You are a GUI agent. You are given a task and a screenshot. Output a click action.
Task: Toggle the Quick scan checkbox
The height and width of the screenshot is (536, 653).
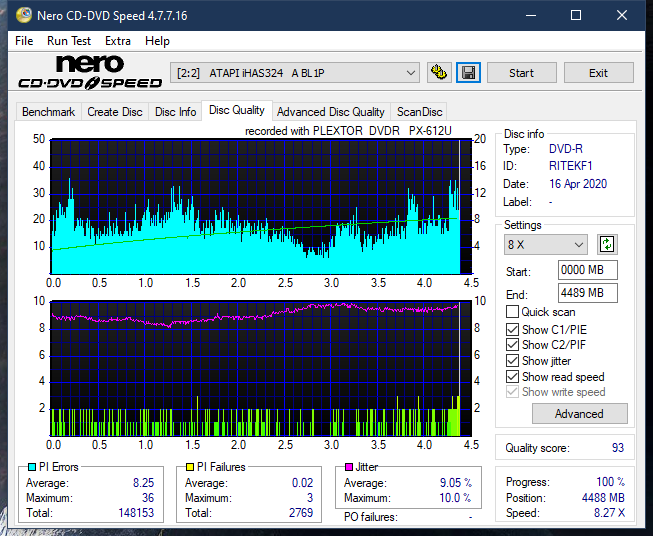click(512, 312)
